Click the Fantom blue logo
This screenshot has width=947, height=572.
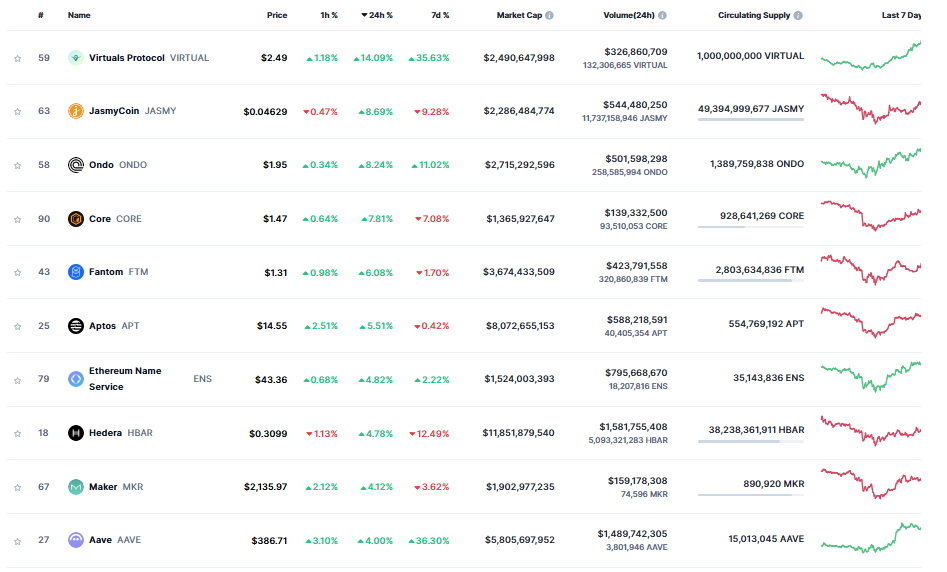[75, 272]
